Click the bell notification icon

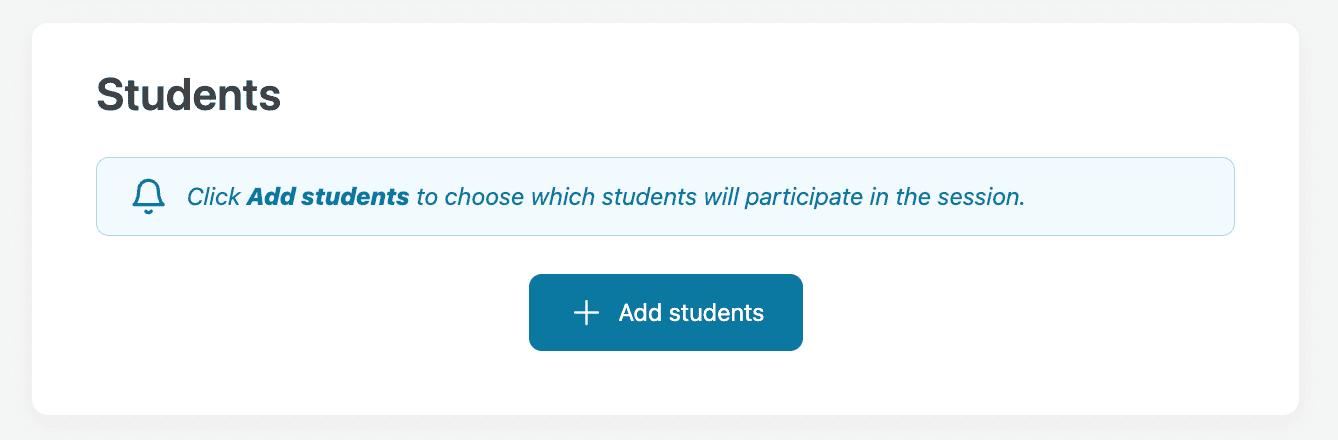[x=149, y=197]
